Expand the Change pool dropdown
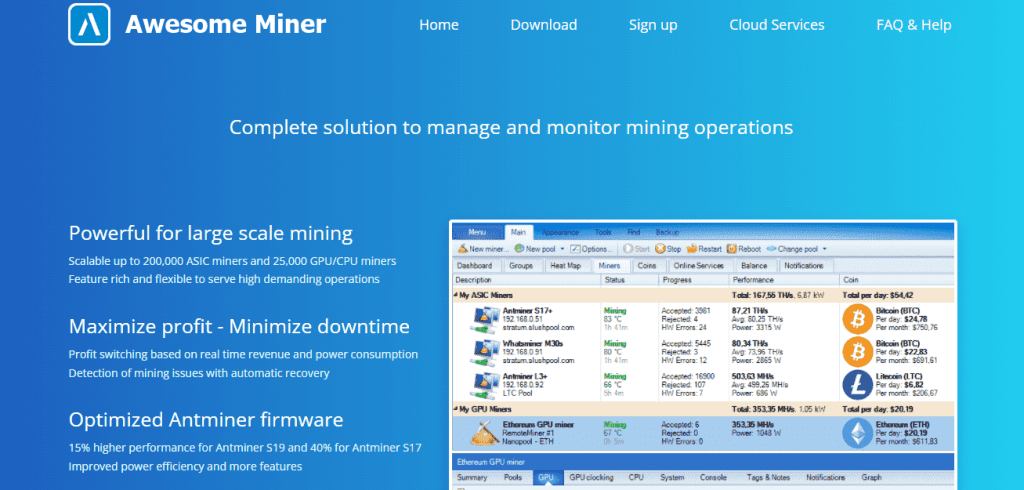Viewport: 1024px width, 490px height. coord(825,248)
